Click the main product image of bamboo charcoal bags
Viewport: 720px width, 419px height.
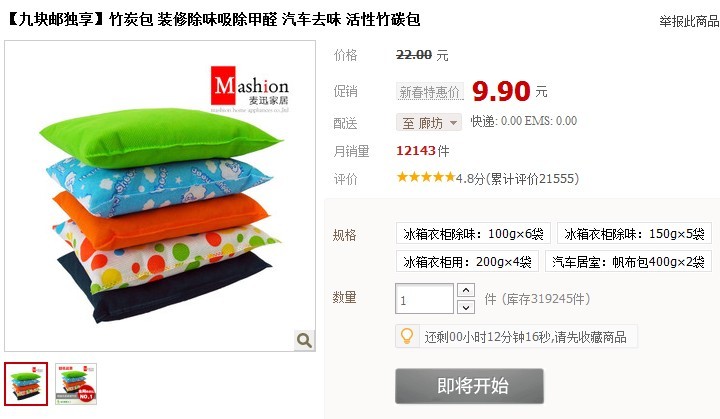click(x=160, y=196)
